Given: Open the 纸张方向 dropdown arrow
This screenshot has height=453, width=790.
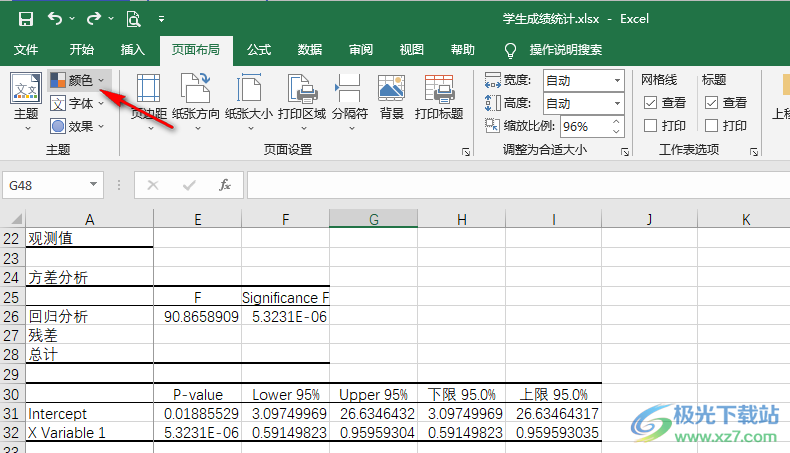Looking at the screenshot, I should point(198,128).
